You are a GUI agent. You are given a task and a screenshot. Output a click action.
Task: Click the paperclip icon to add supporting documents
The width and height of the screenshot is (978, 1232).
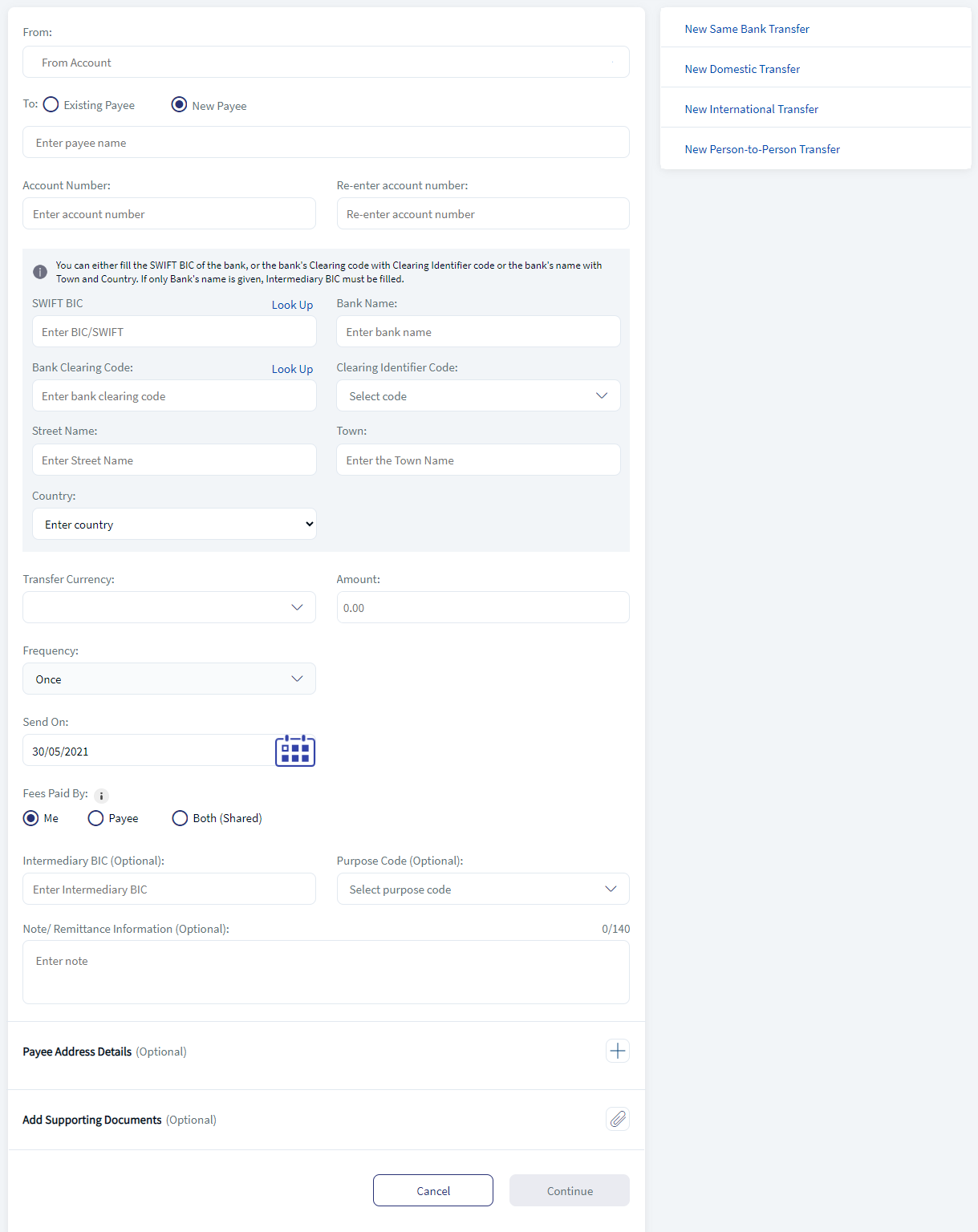(618, 1119)
